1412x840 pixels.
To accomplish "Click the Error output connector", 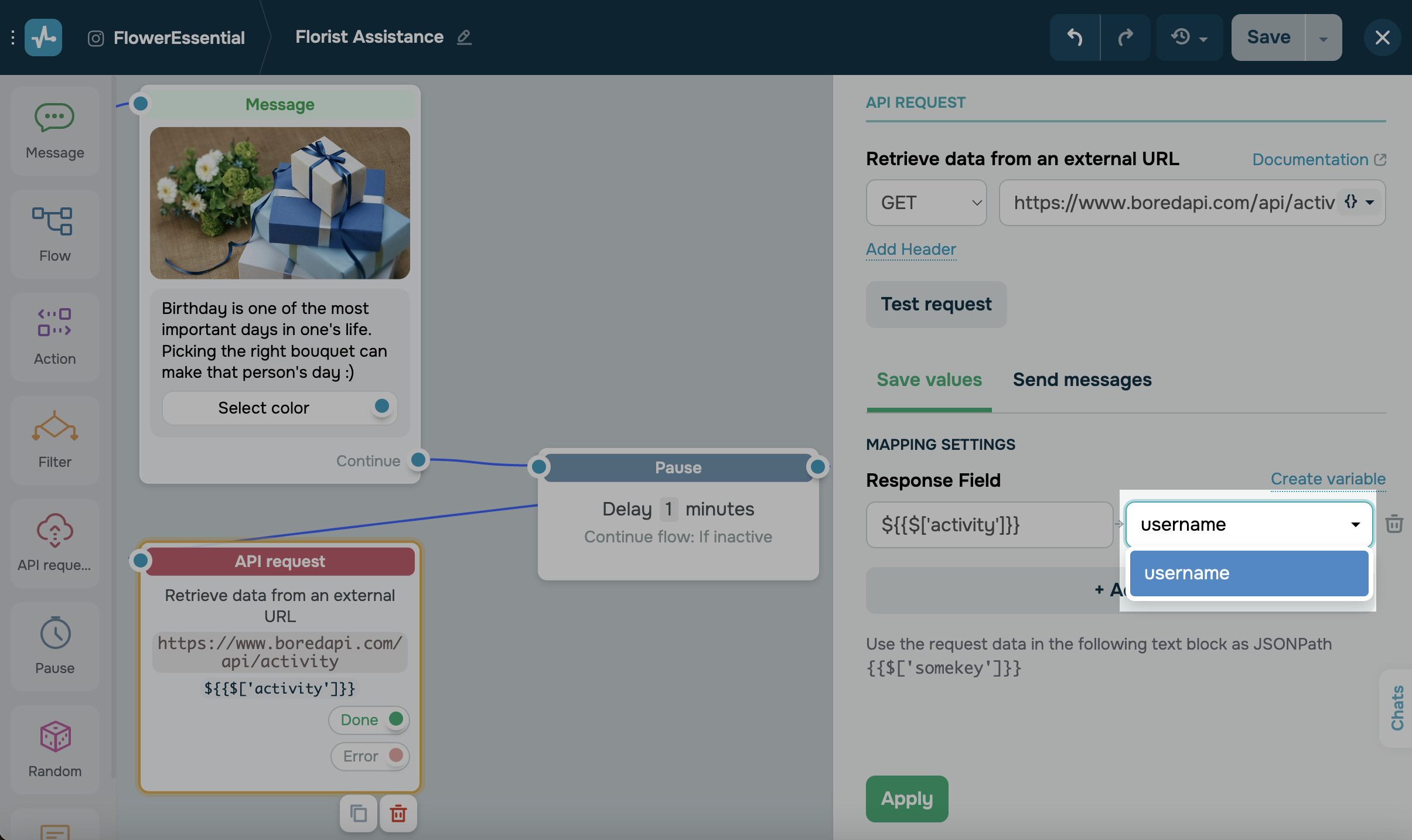I will [396, 755].
